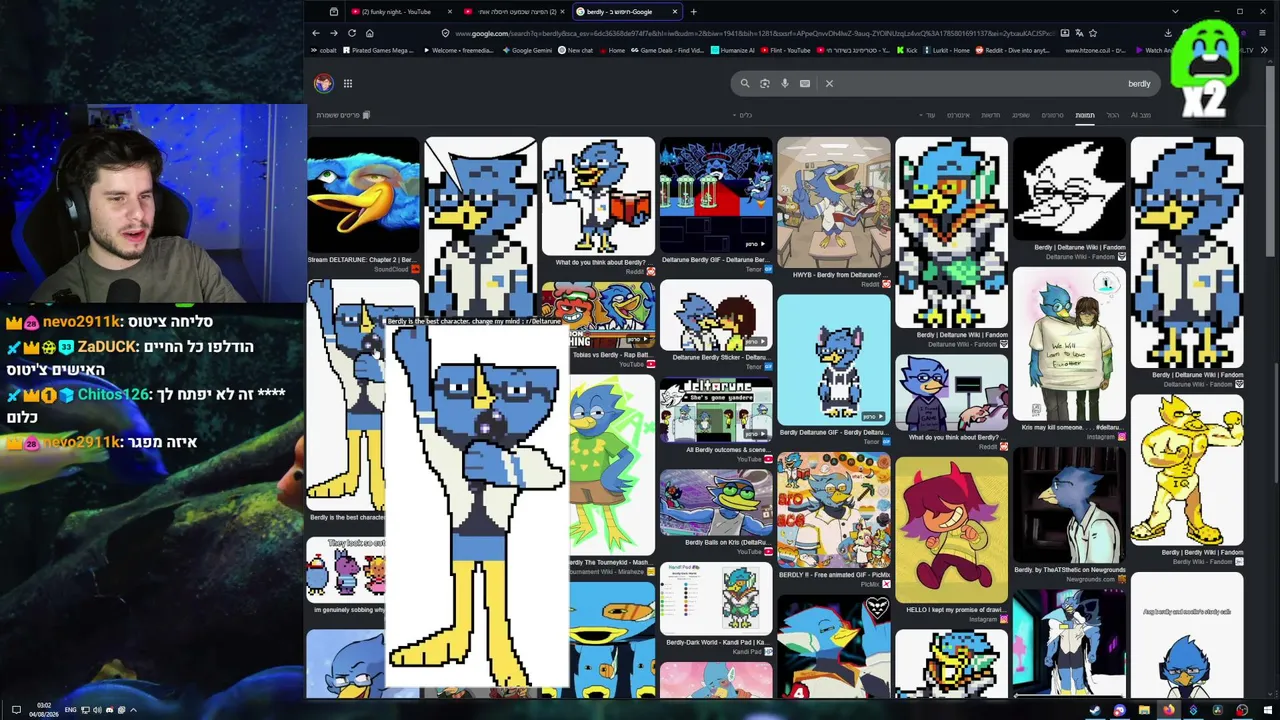Start voice search with the microphone icon
The height and width of the screenshot is (720, 1280).
pyautogui.click(x=785, y=84)
